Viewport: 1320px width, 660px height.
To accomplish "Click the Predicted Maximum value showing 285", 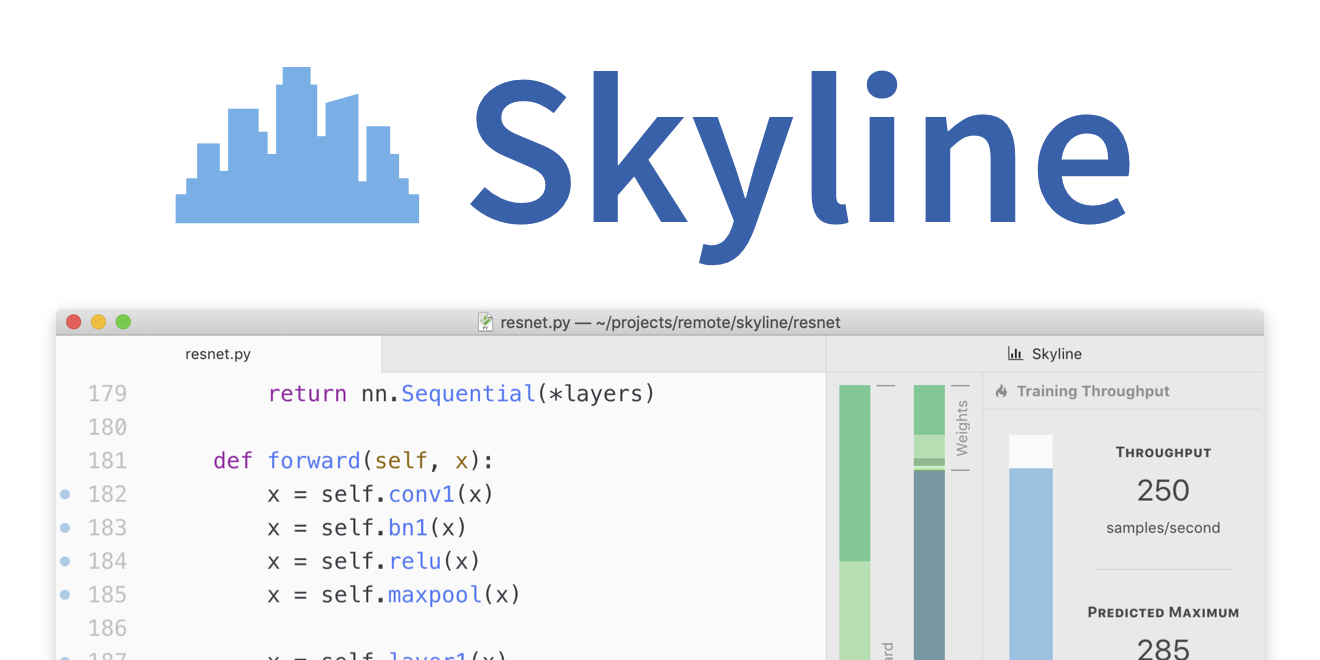I will (1163, 648).
